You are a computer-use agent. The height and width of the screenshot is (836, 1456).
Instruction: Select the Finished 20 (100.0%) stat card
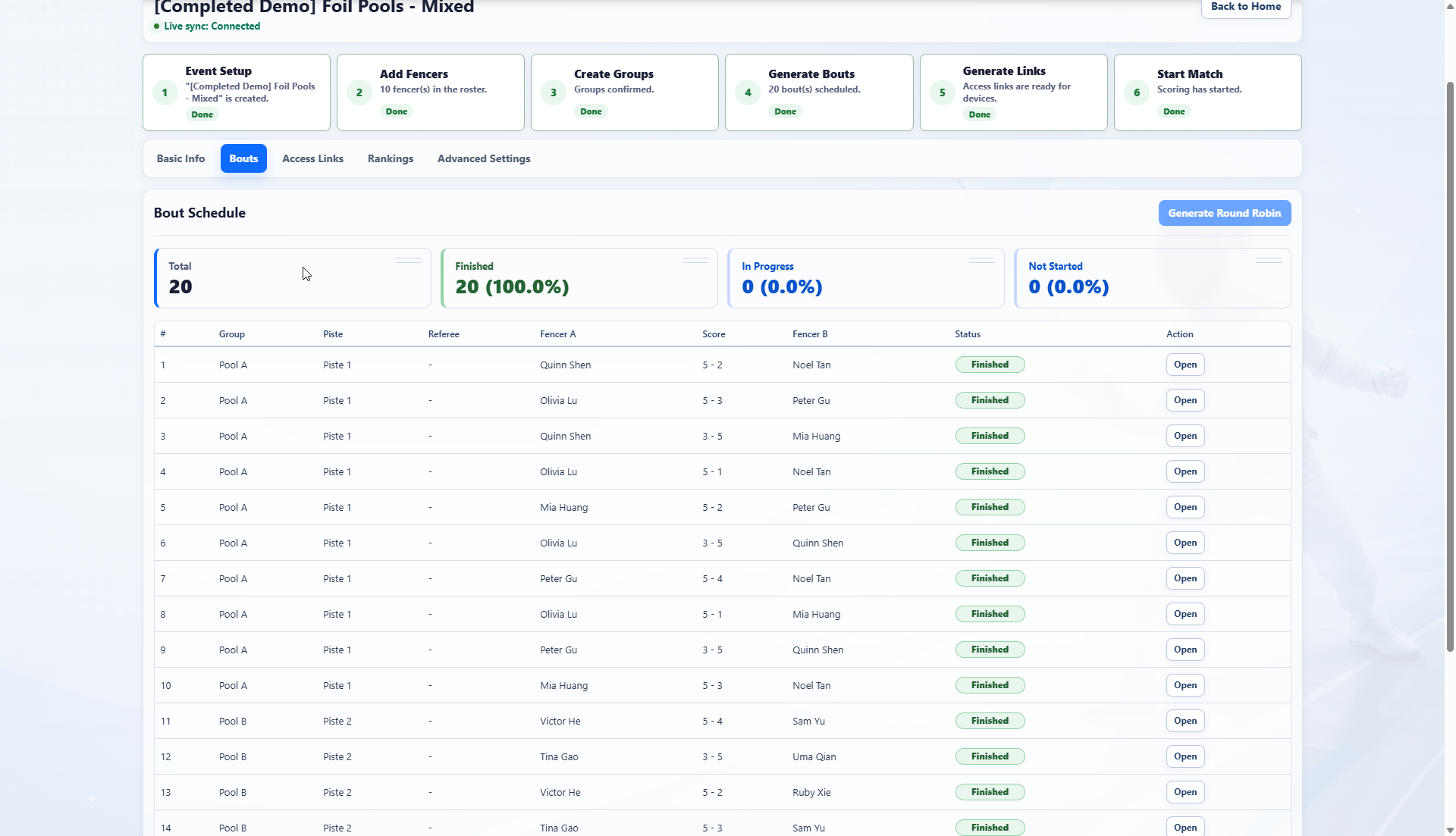[x=579, y=278]
